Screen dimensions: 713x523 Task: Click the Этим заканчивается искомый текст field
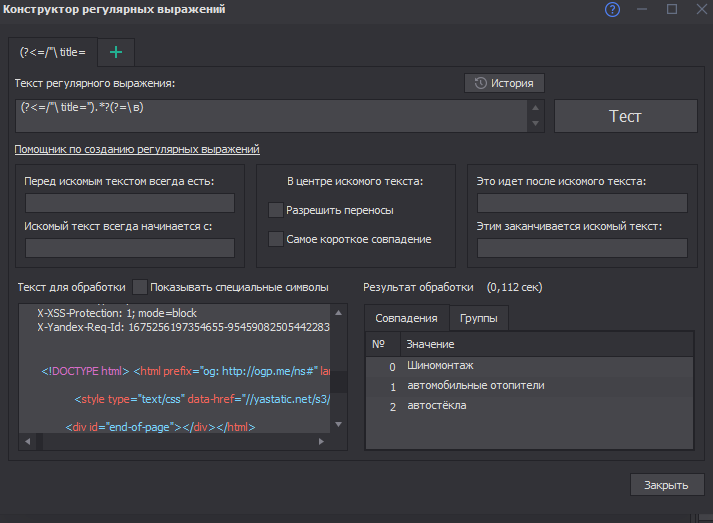point(581,248)
